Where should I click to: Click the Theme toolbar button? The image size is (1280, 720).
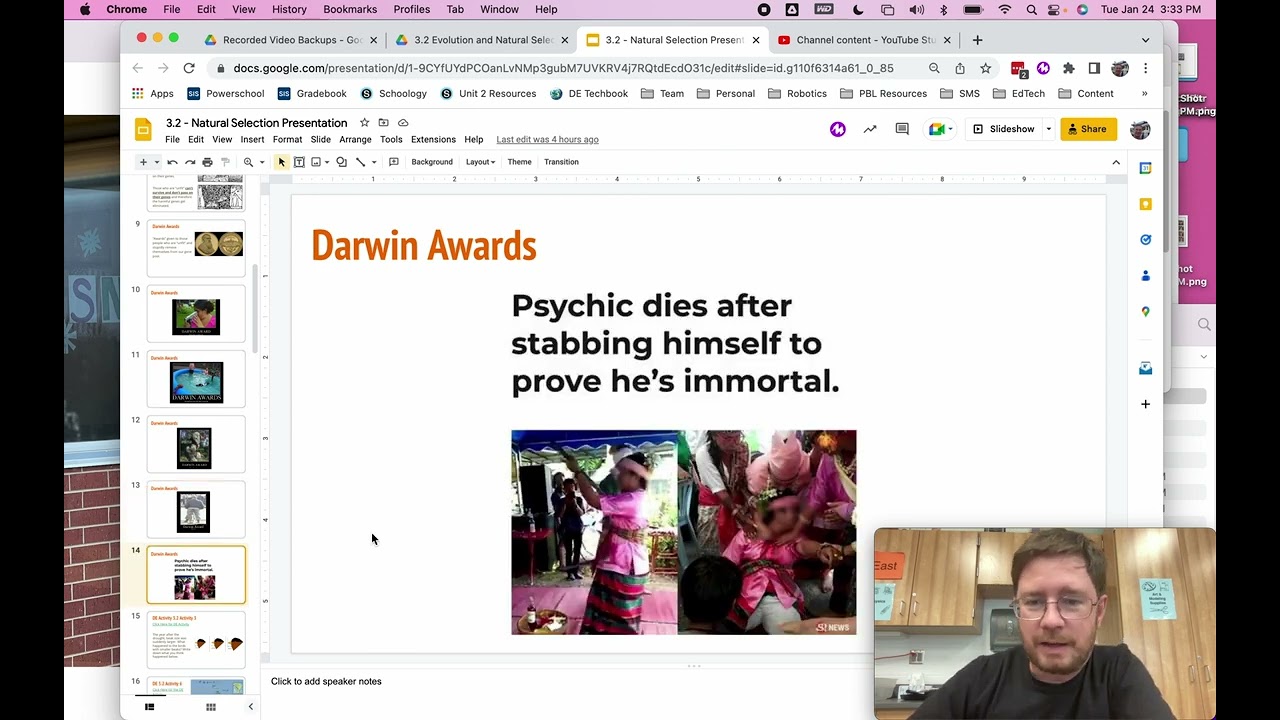(x=519, y=162)
